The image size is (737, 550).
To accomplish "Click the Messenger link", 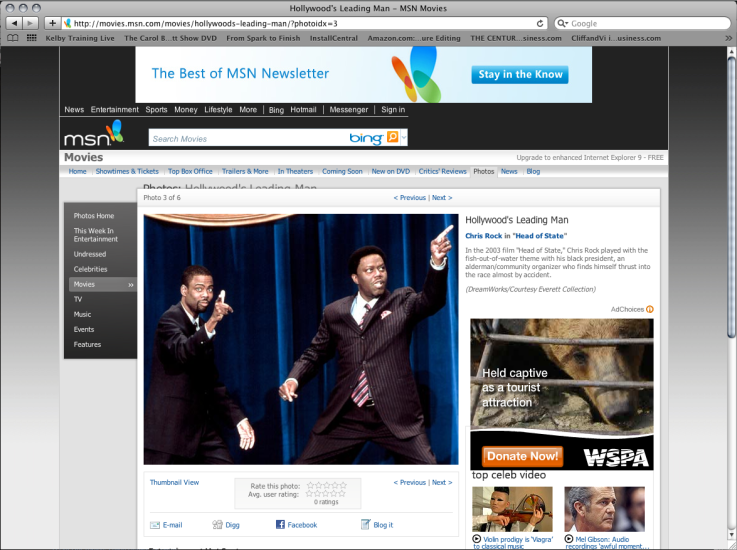I will pyautogui.click(x=349, y=110).
